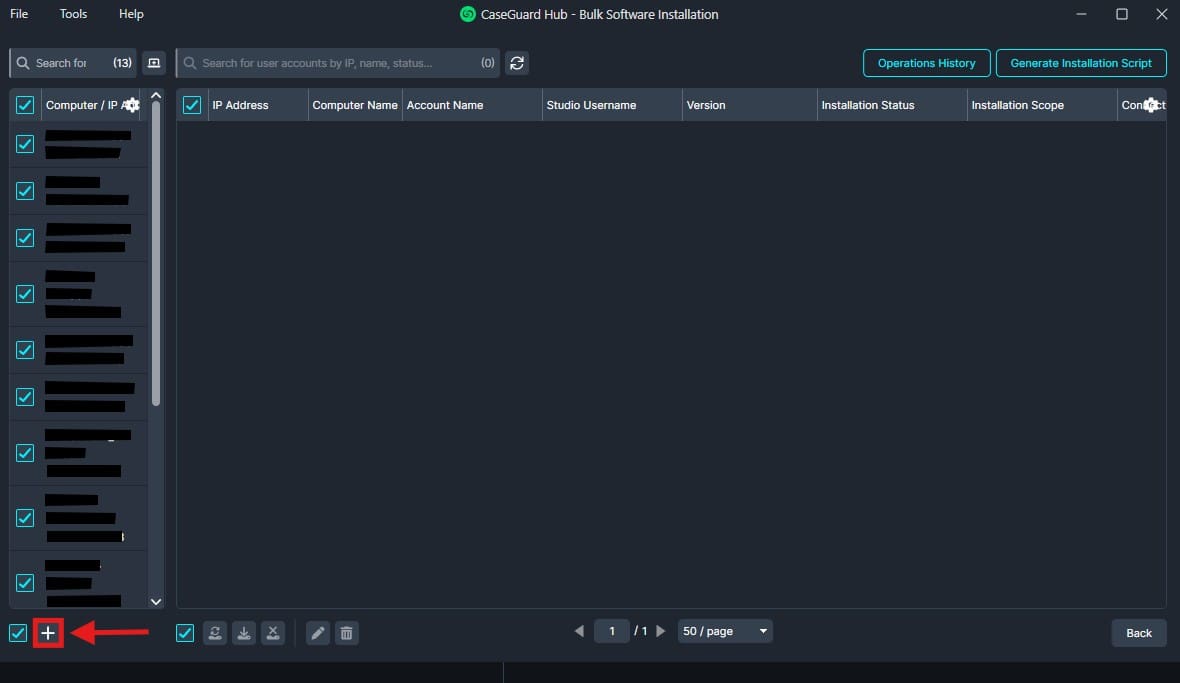Open column settings gear in the computer list header

point(132,105)
